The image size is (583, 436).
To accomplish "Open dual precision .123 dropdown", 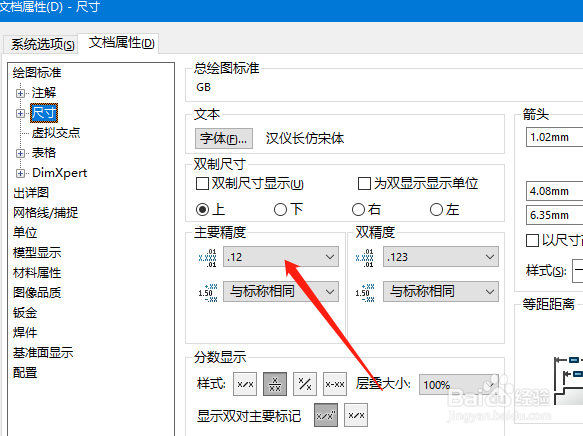I will click(441, 257).
